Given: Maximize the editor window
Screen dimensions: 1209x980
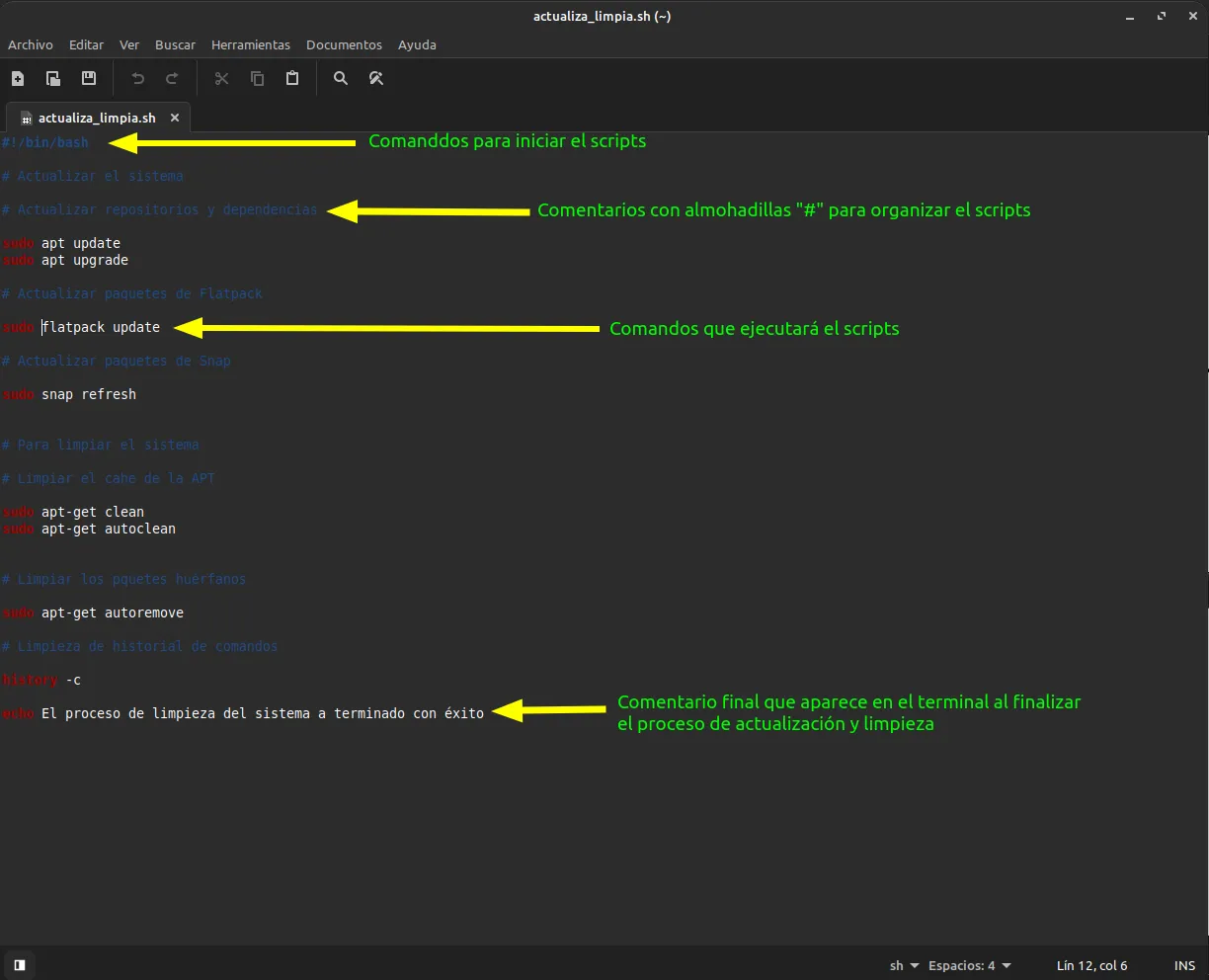Looking at the screenshot, I should [x=1164, y=16].
